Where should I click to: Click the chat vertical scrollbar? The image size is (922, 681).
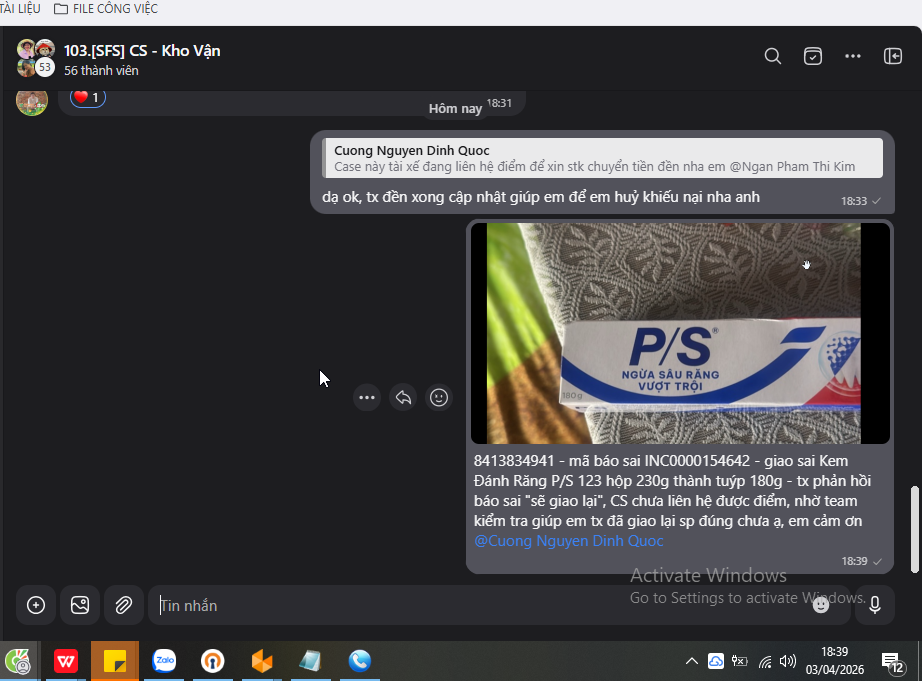(x=914, y=529)
